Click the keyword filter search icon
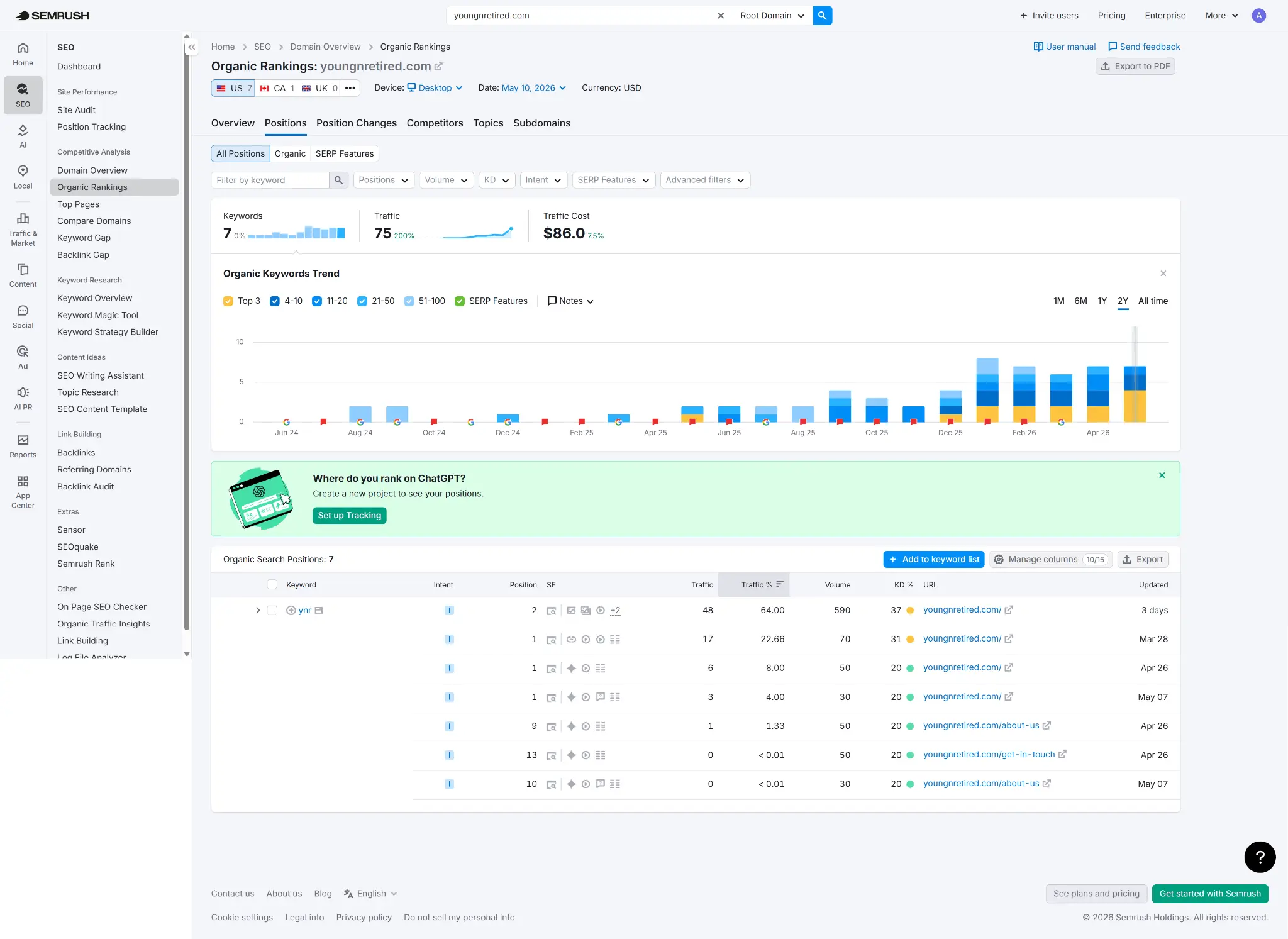Image resolution: width=1288 pixels, height=939 pixels. click(x=338, y=180)
